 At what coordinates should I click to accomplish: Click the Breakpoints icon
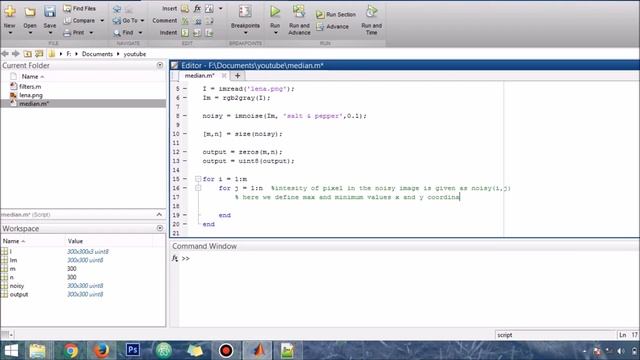245,11
